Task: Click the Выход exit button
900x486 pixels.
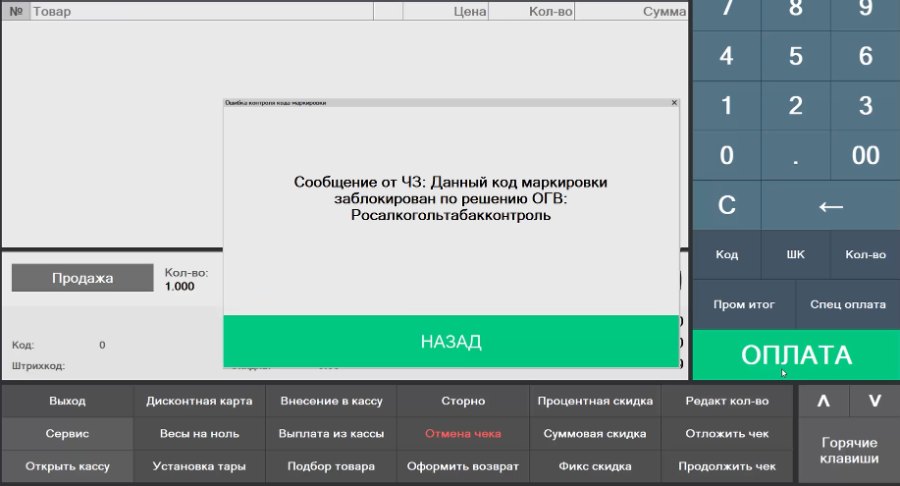Action: 67,401
